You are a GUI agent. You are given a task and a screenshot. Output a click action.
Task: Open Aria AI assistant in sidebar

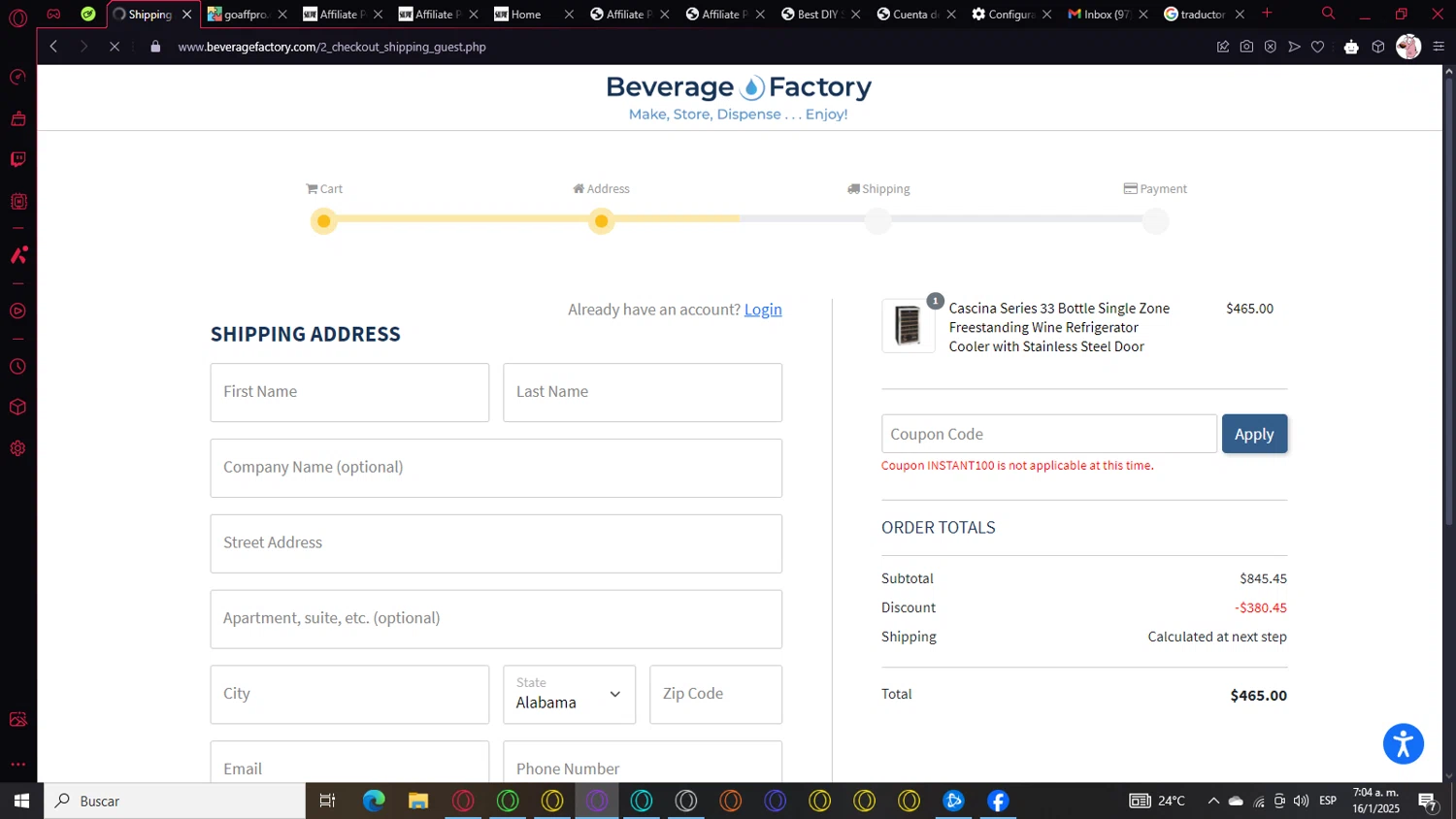17,255
